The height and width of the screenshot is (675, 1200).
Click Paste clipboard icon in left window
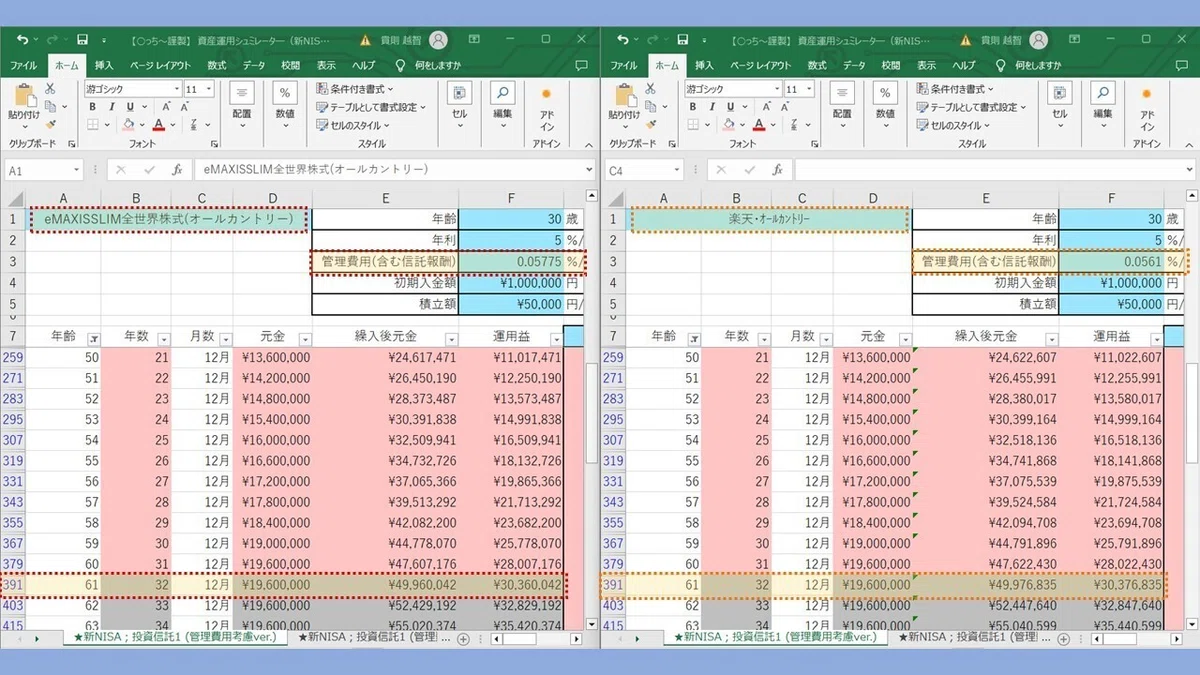point(25,97)
